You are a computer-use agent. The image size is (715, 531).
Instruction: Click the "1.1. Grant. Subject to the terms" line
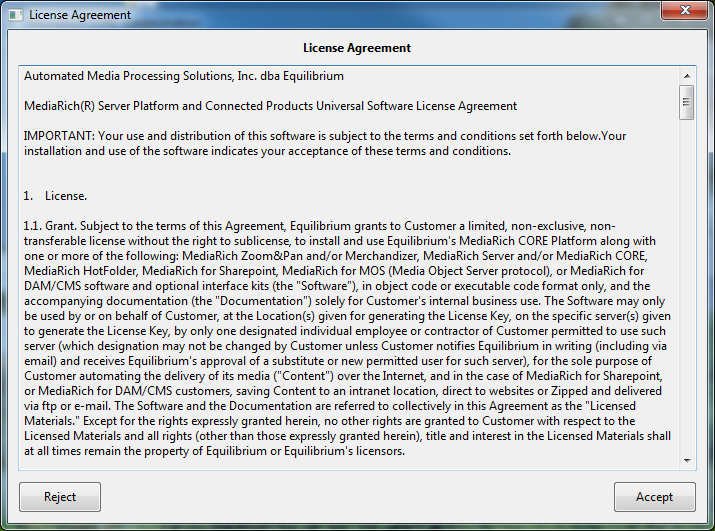point(320,226)
